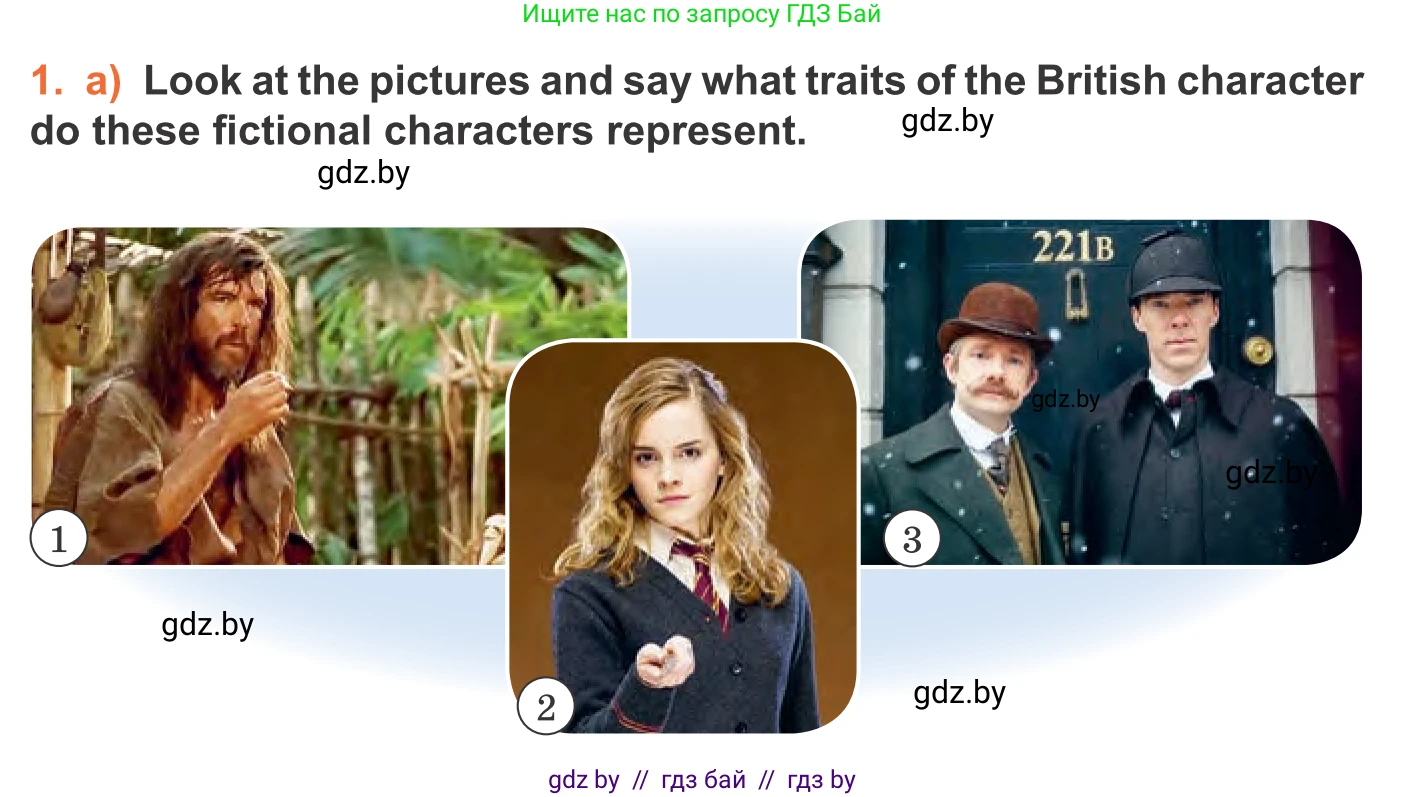Click the brass doorknob on the door

pyautogui.click(x=1257, y=349)
